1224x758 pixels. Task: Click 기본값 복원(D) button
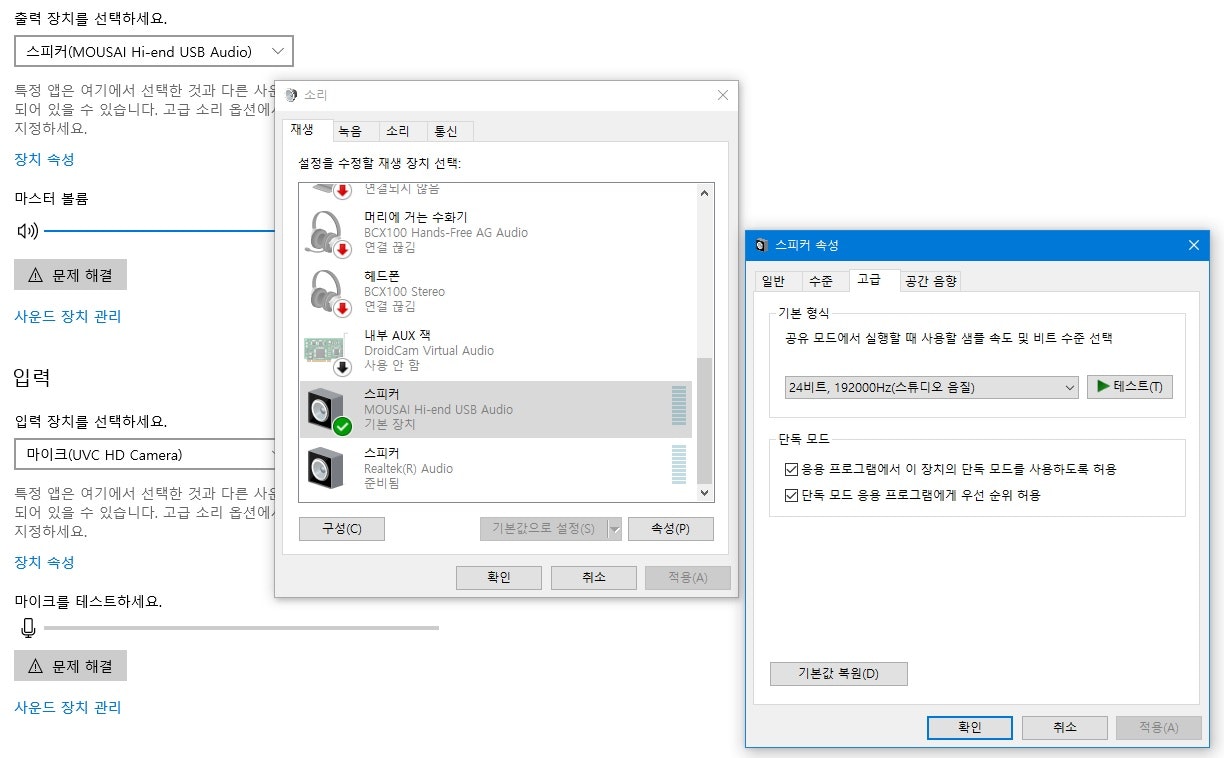point(838,673)
